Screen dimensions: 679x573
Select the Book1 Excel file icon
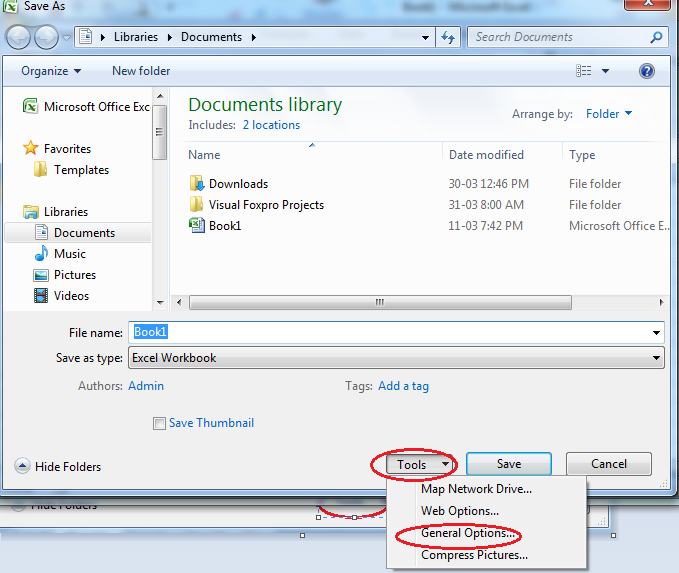click(x=197, y=226)
